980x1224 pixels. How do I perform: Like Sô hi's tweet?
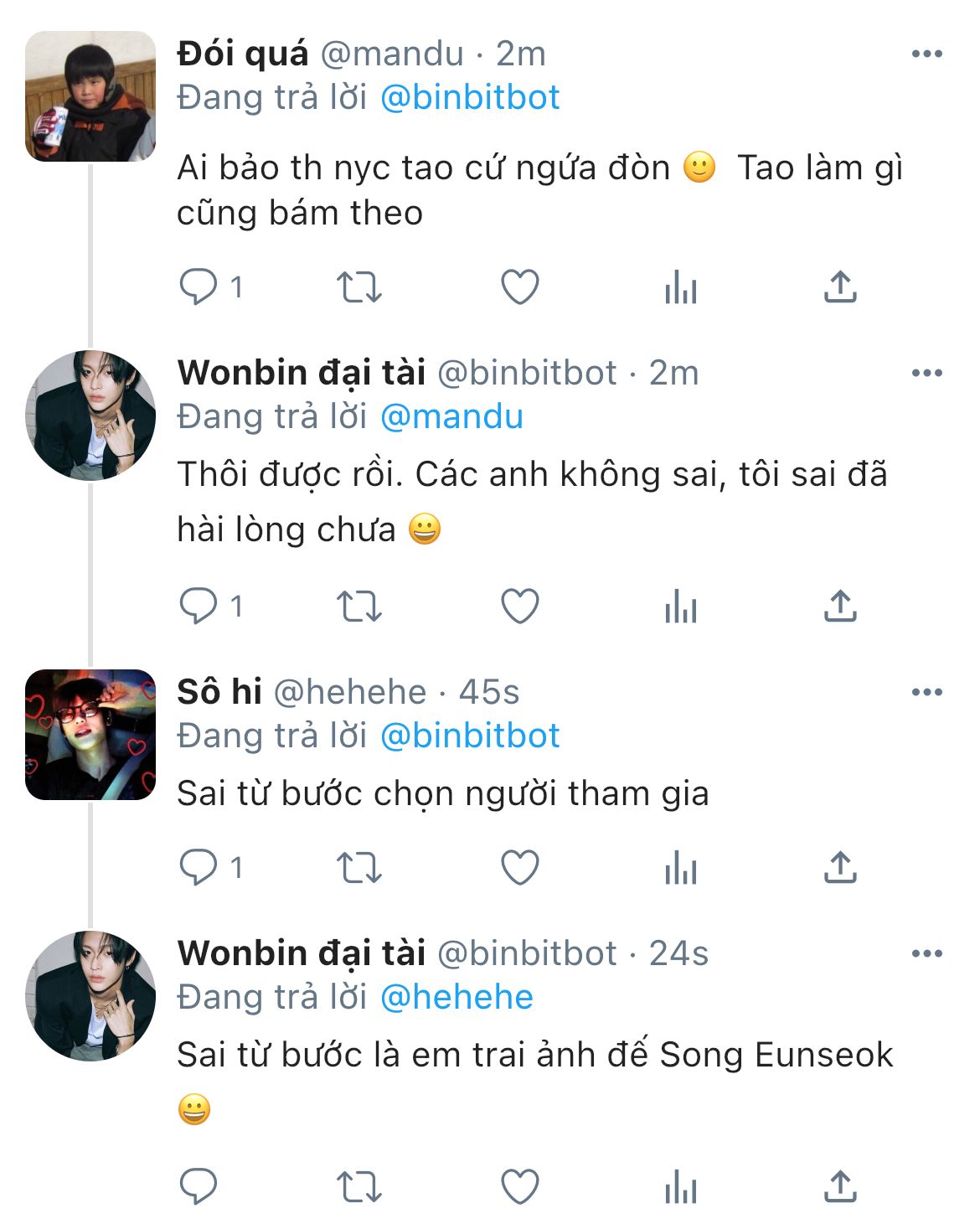519,867
